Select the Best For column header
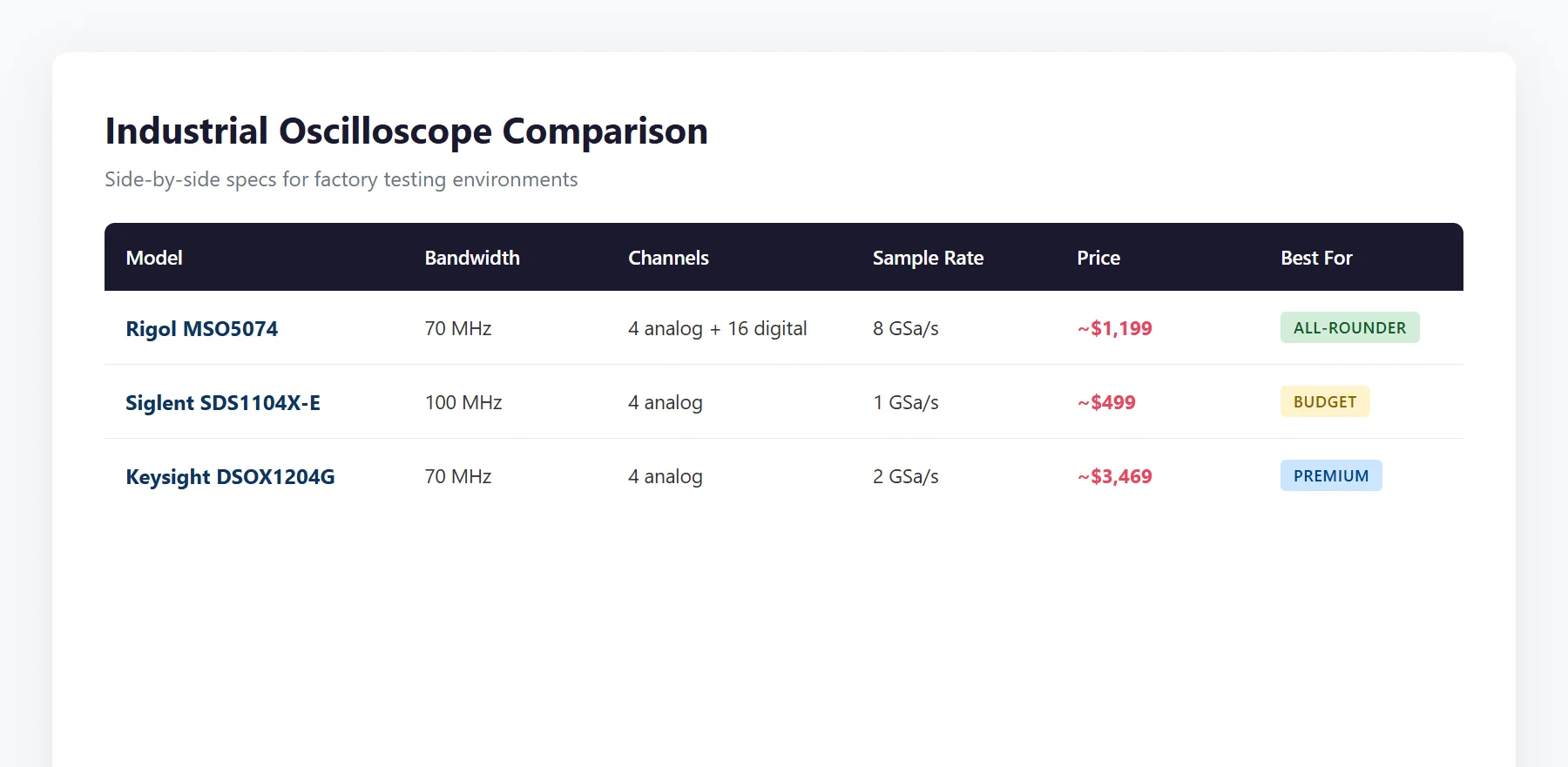1568x767 pixels. (1316, 258)
